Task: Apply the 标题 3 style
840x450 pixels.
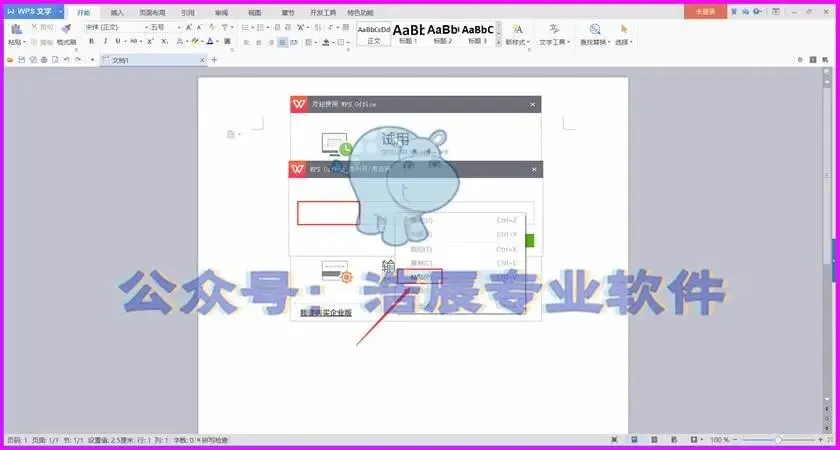Action: pyautogui.click(x=477, y=34)
